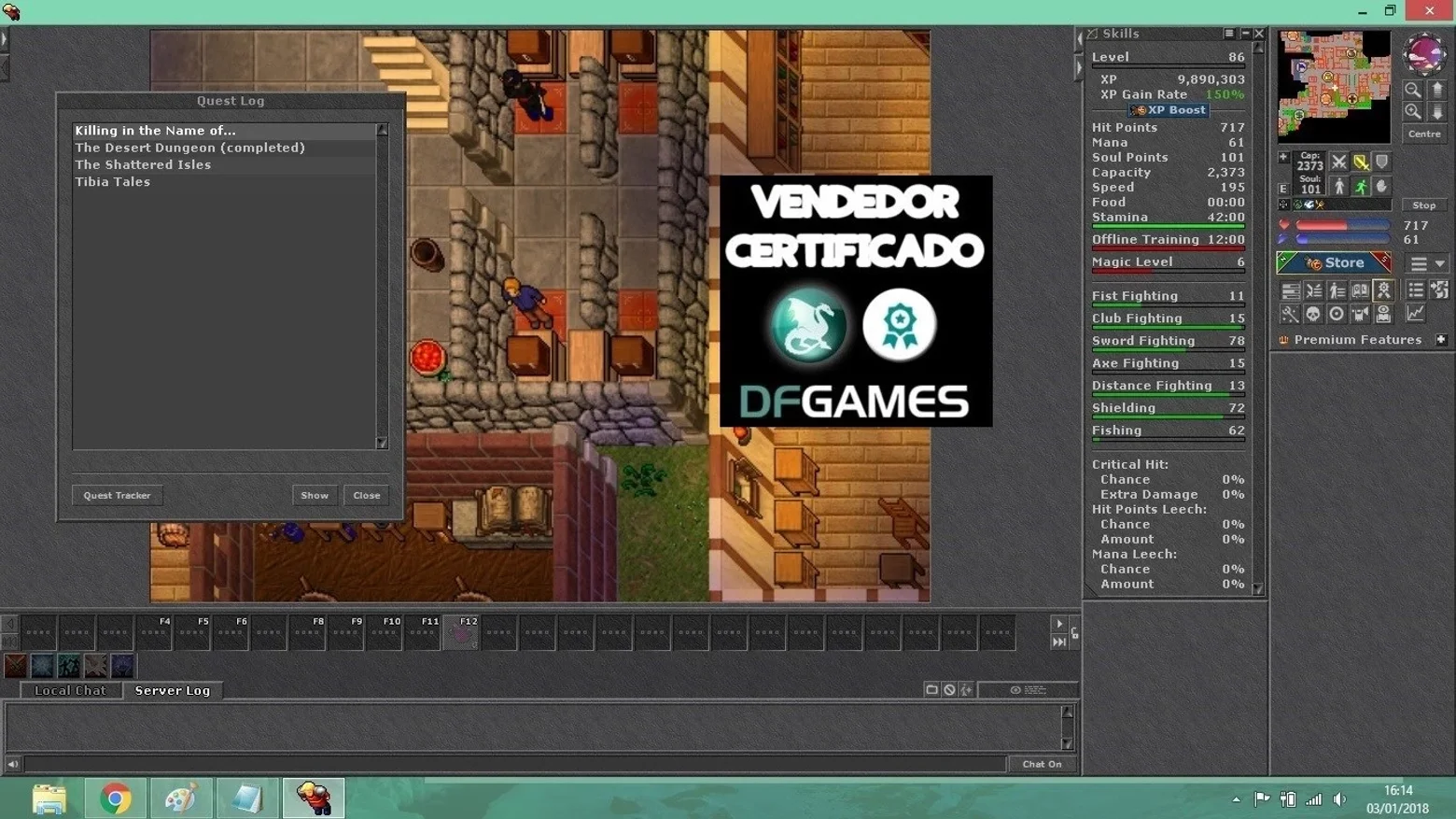Zoom in the minimap with the magnifier

point(1413,111)
